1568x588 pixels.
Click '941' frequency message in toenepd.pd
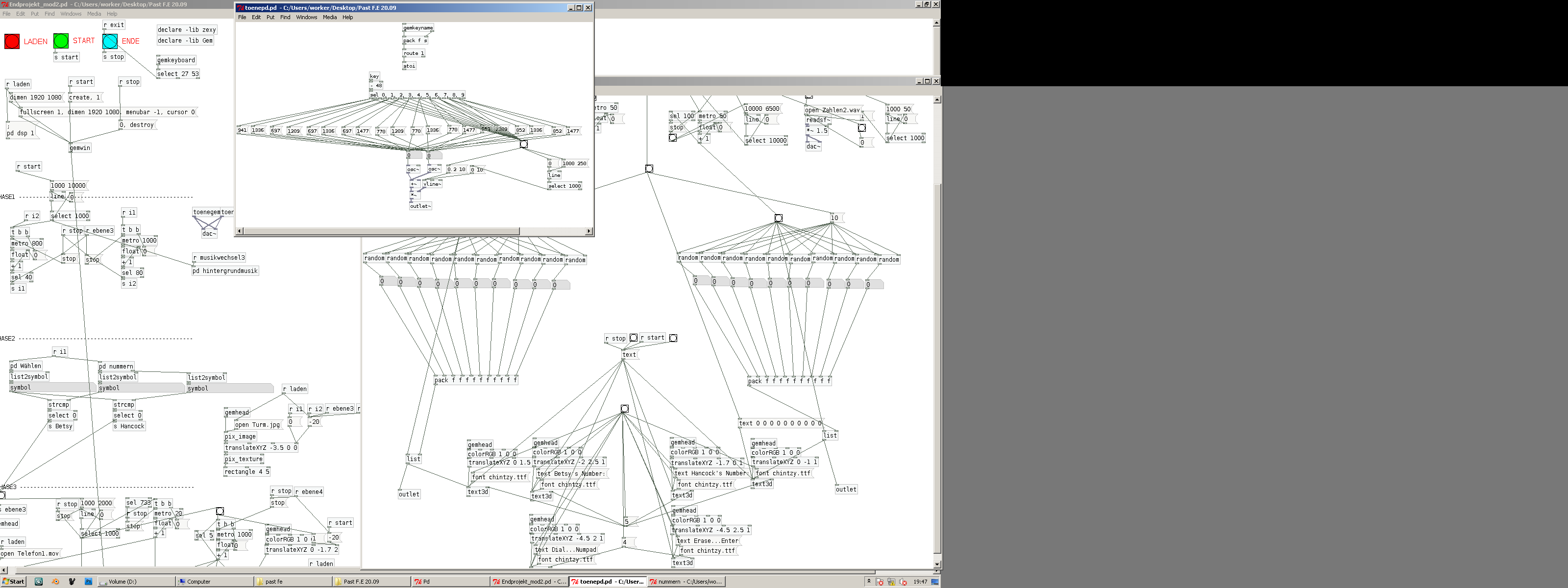point(243,130)
